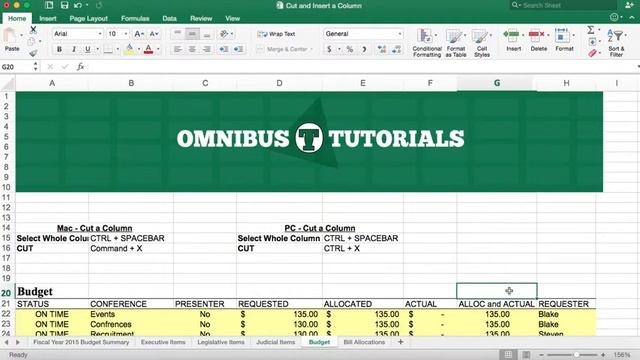640x360 pixels.
Task: Apply the percent style format
Action: (350, 49)
